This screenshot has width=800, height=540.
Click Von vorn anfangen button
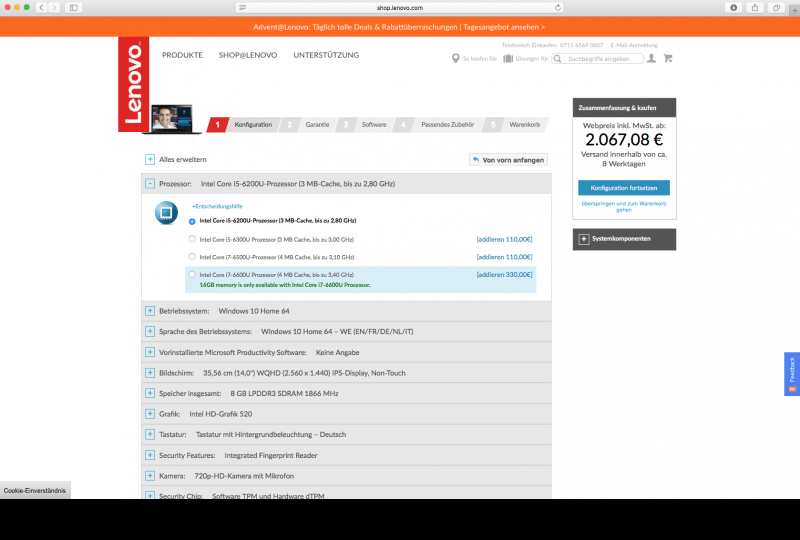[x=508, y=160]
